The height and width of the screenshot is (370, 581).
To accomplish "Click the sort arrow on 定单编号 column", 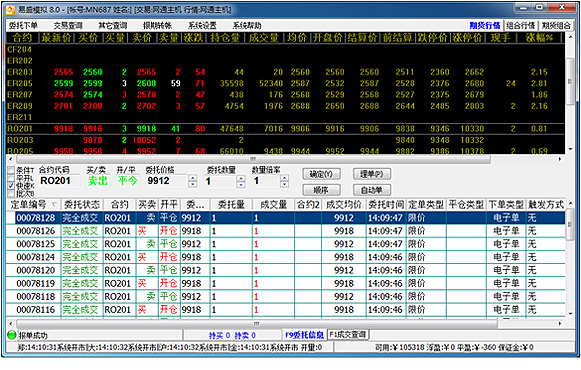I will [55, 204].
